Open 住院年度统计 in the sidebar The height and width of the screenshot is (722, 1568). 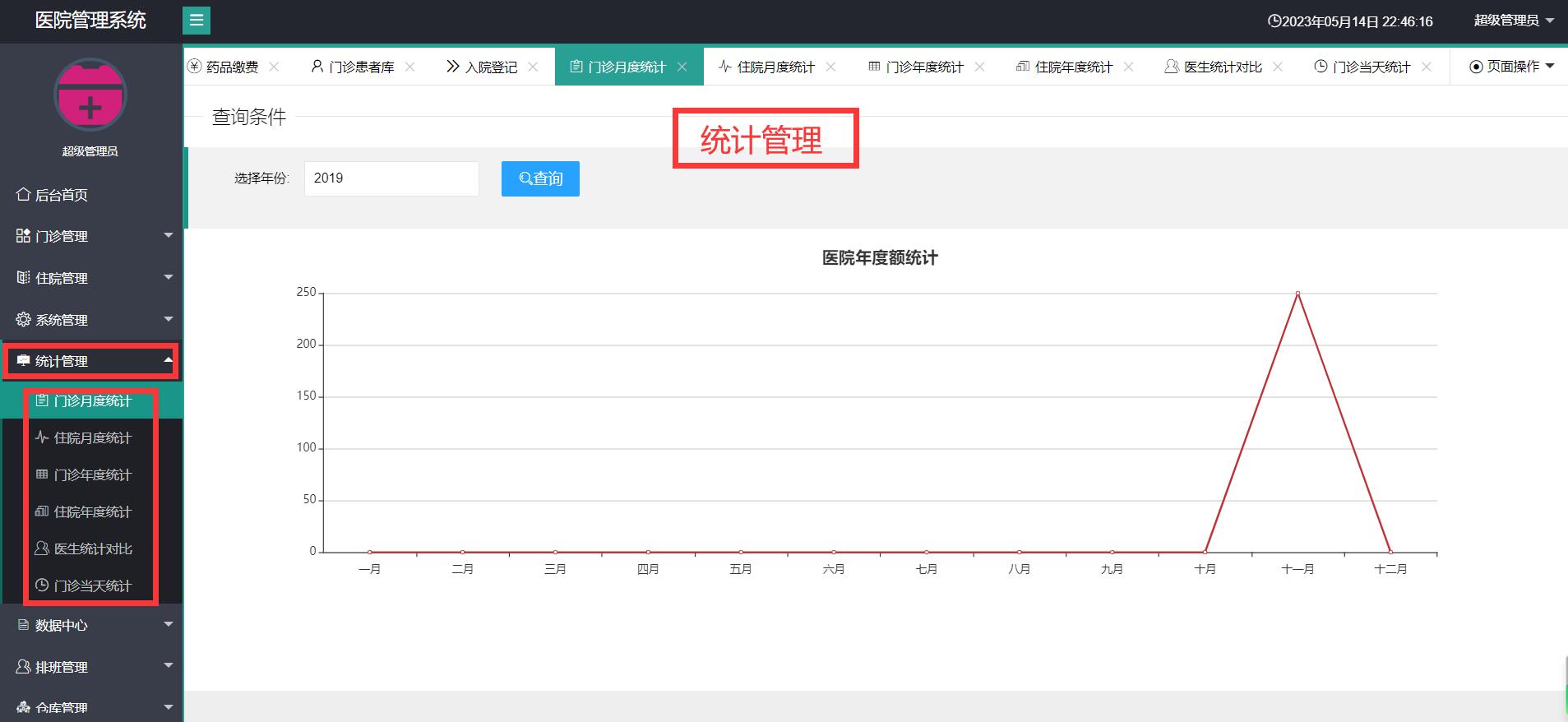[92, 511]
